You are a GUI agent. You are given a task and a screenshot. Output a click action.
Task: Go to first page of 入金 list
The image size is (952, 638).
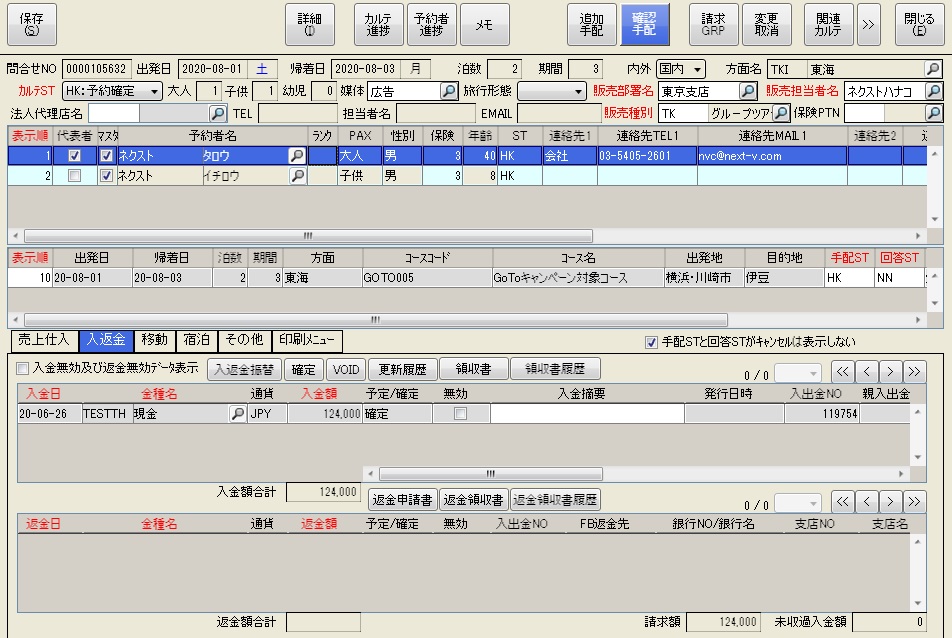click(842, 370)
